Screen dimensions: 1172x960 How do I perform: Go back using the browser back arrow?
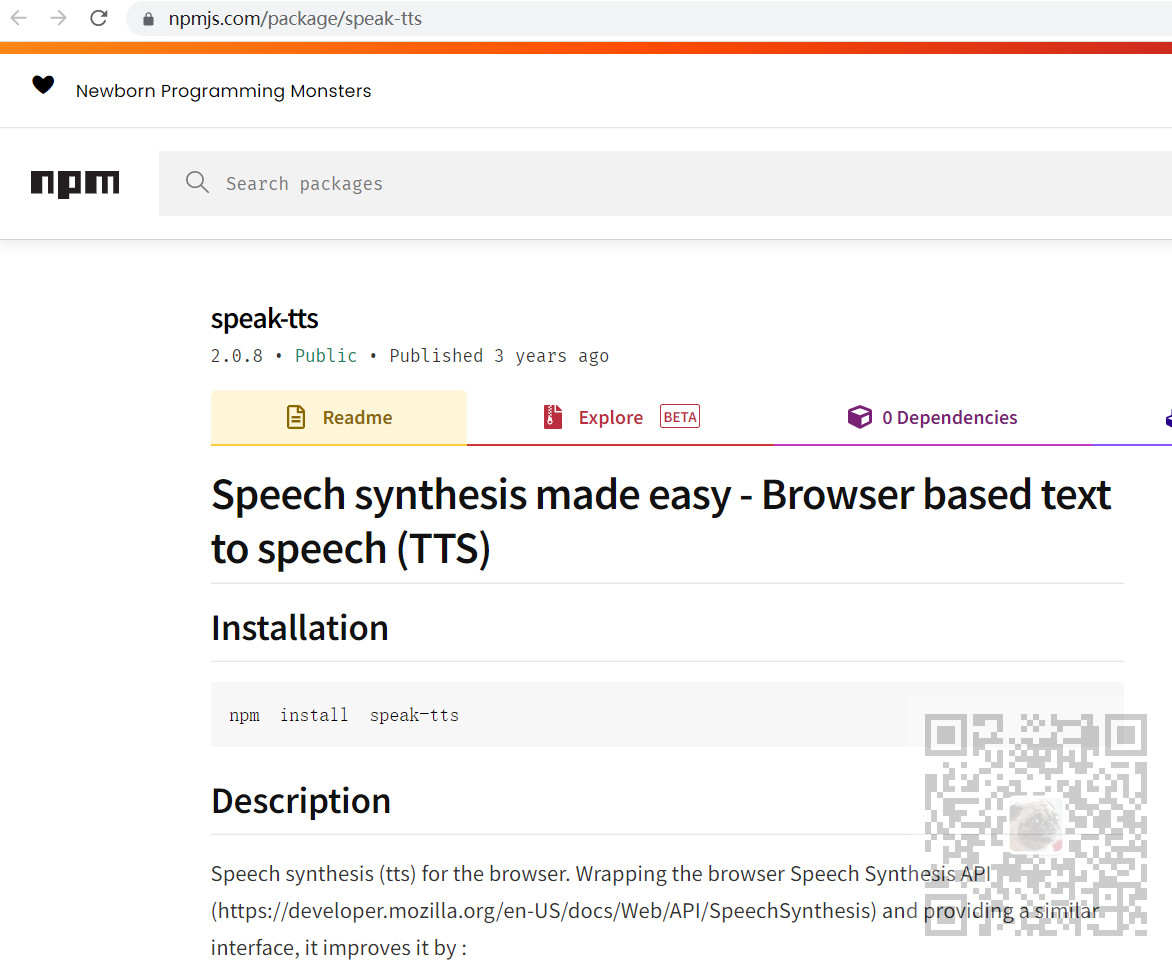pyautogui.click(x=19, y=18)
